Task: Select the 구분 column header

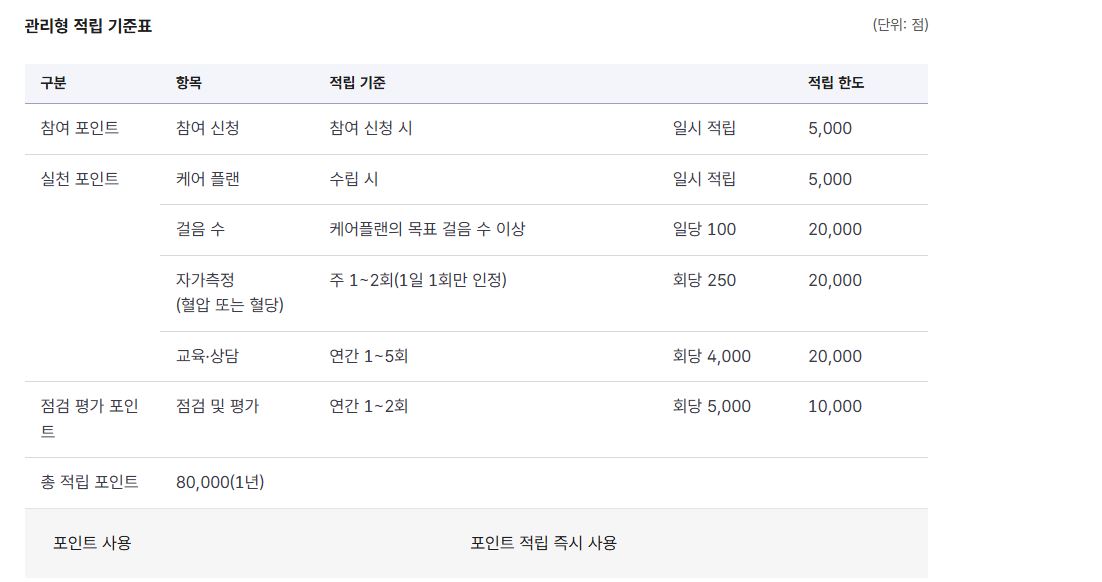Action: point(53,83)
